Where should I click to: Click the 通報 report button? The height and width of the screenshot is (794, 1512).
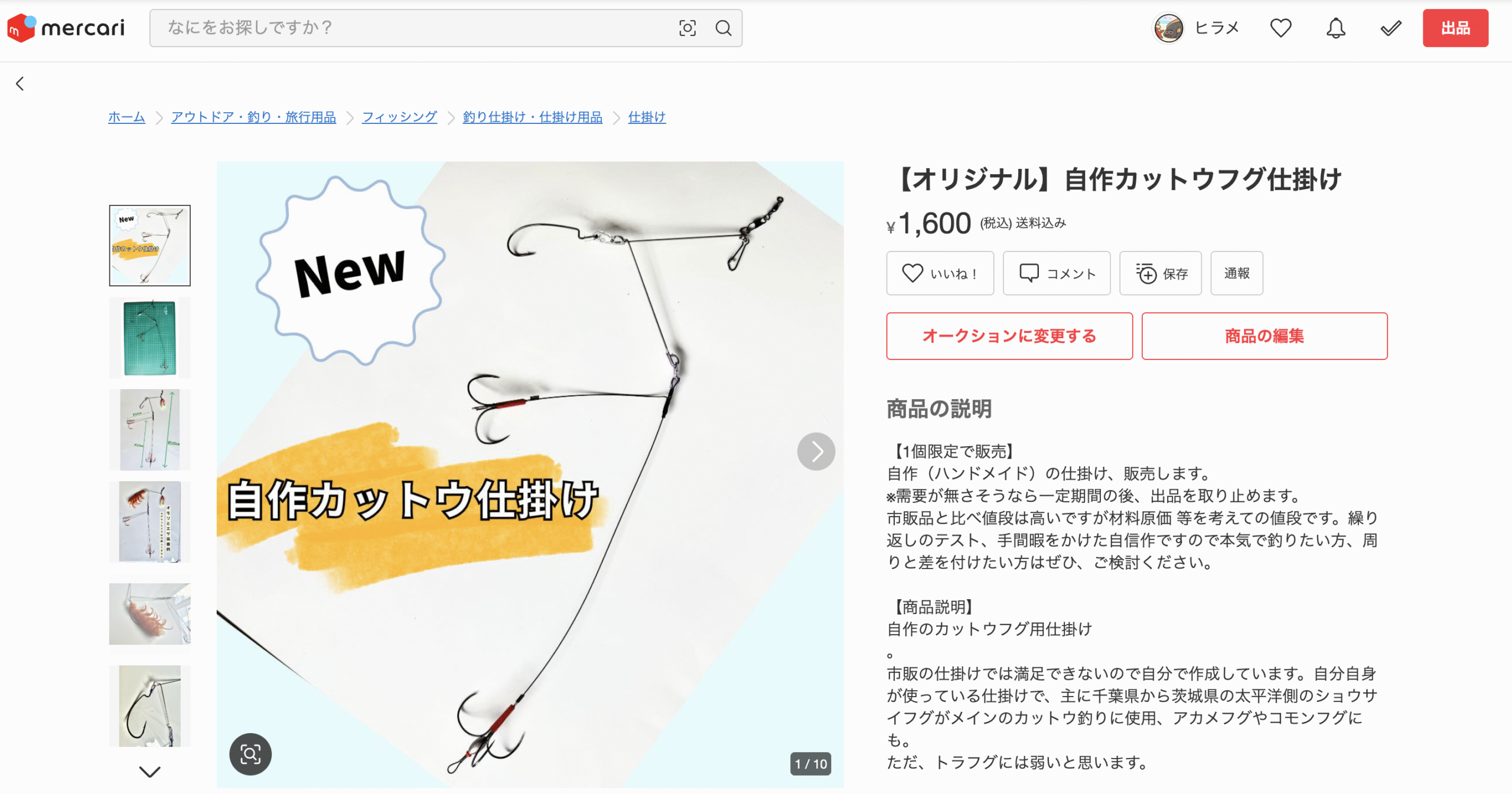pos(1237,273)
